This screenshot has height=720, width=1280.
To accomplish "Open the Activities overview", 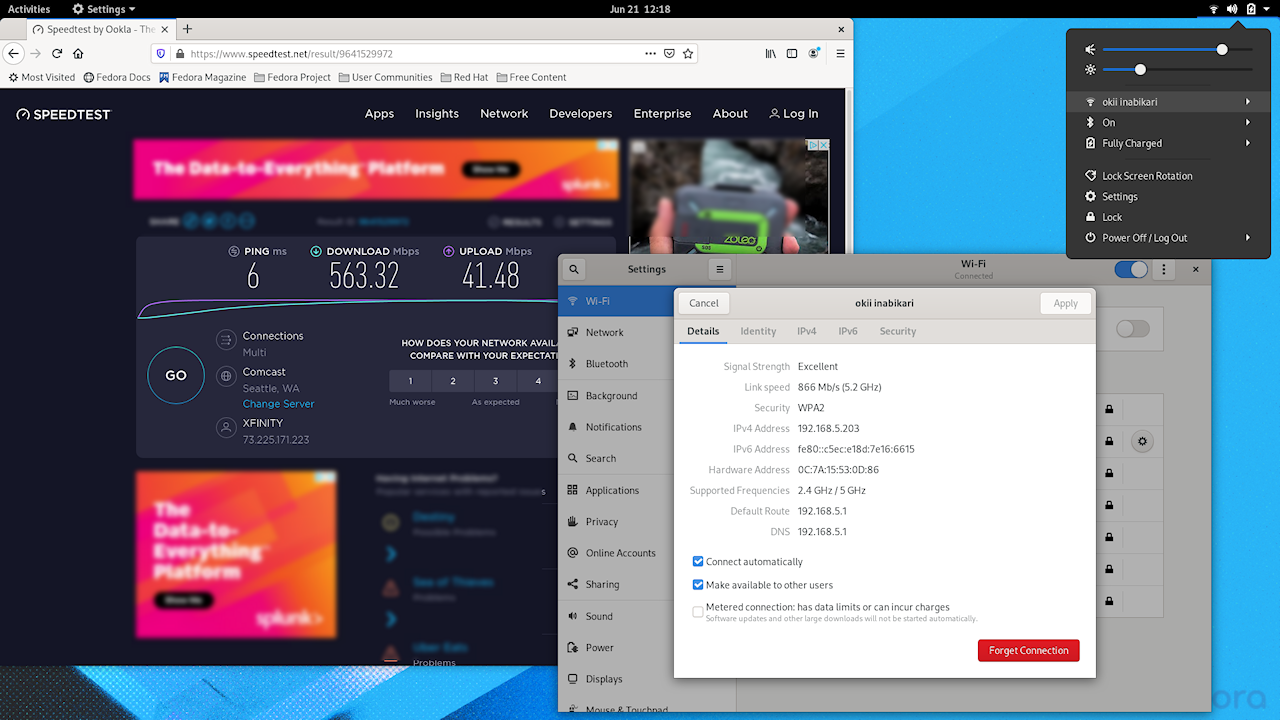I will tap(29, 9).
